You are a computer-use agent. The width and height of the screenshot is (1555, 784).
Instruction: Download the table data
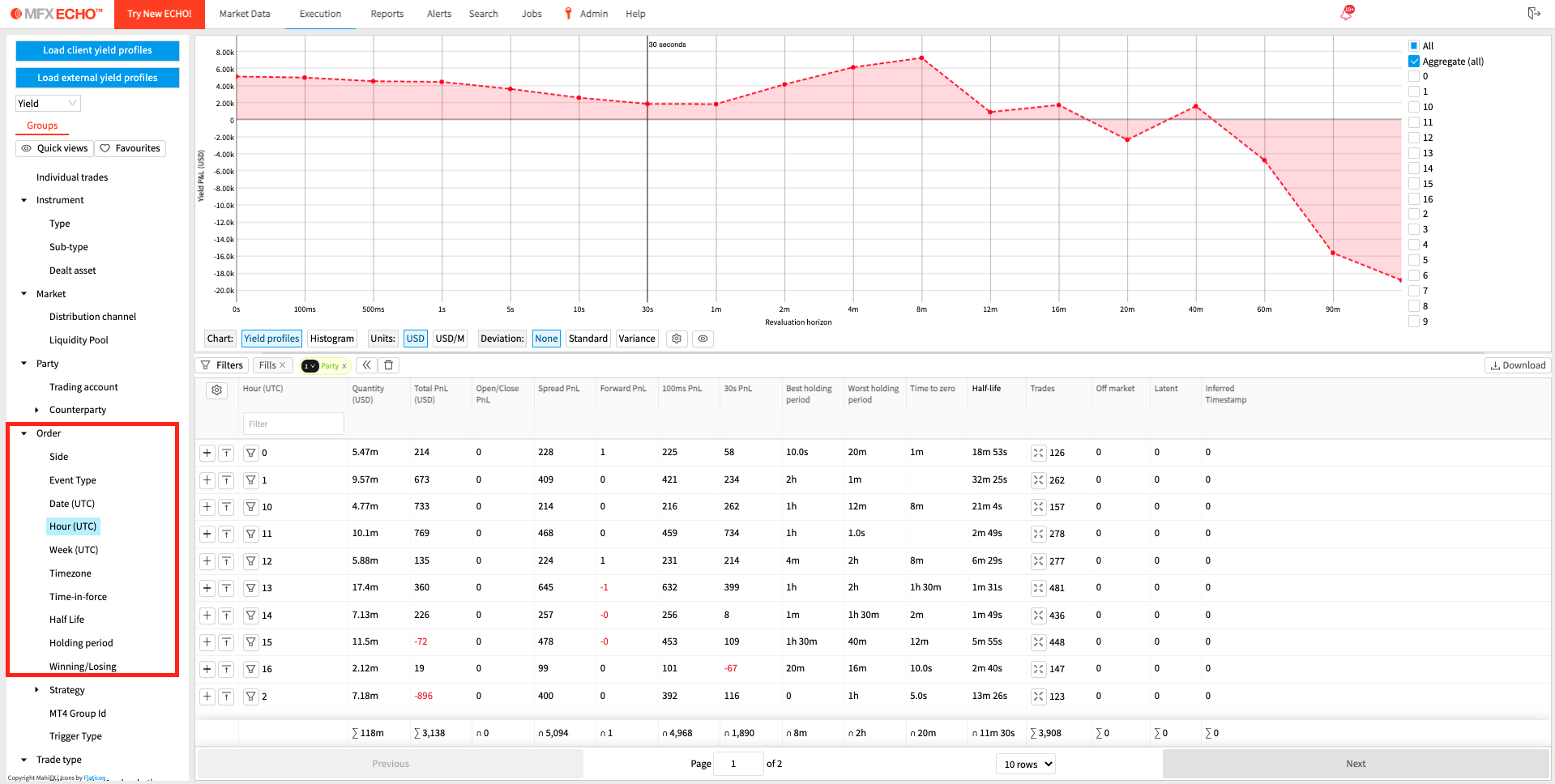(1518, 365)
